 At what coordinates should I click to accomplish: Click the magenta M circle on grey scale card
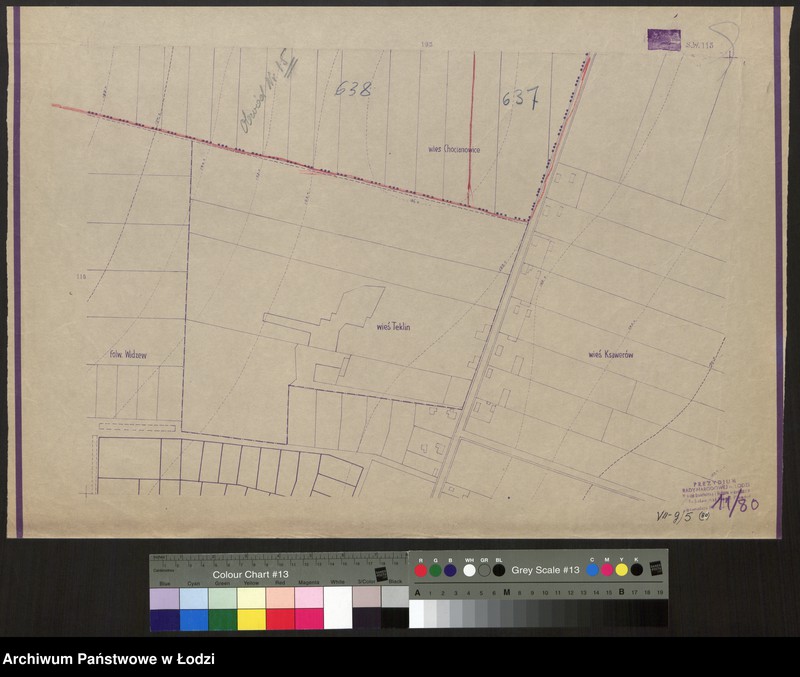click(x=607, y=570)
